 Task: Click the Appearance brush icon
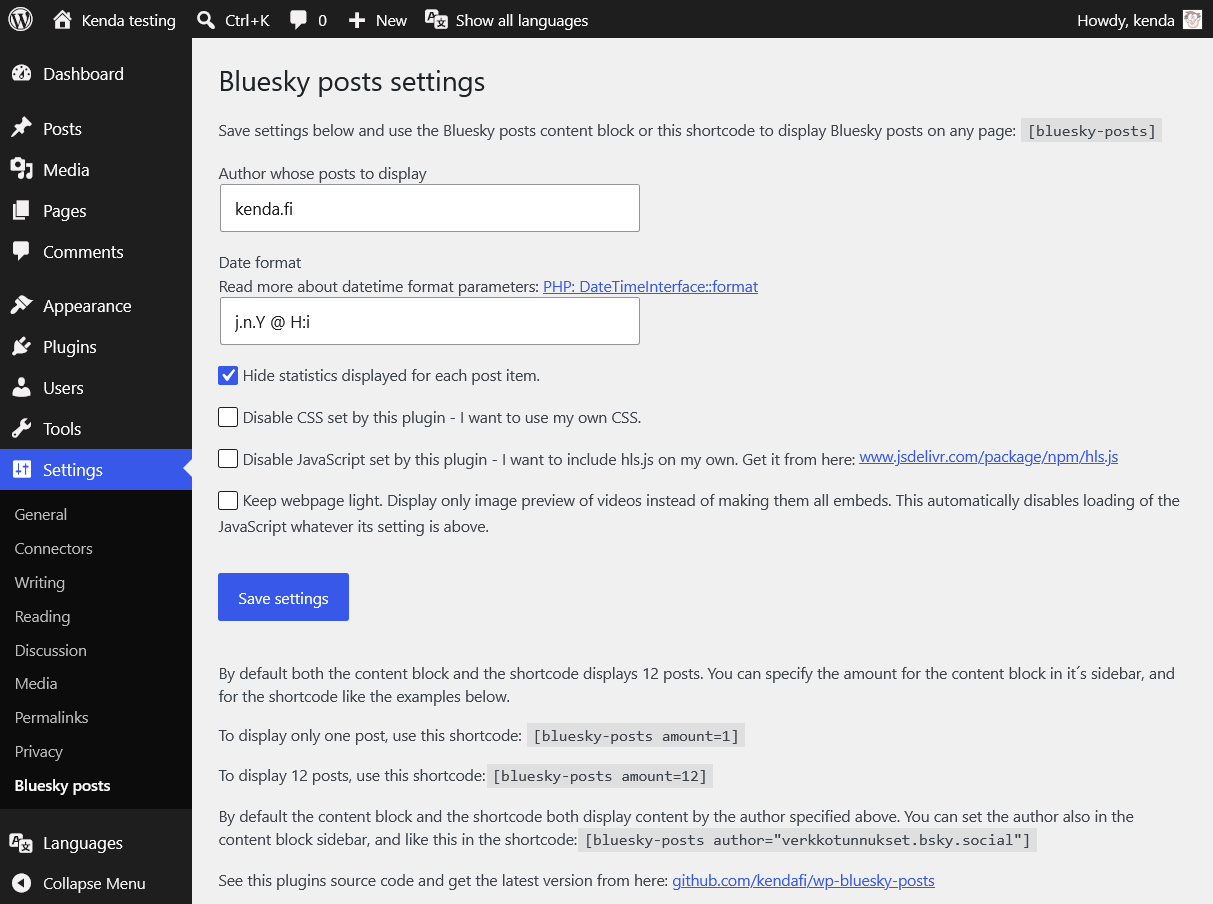click(x=21, y=305)
